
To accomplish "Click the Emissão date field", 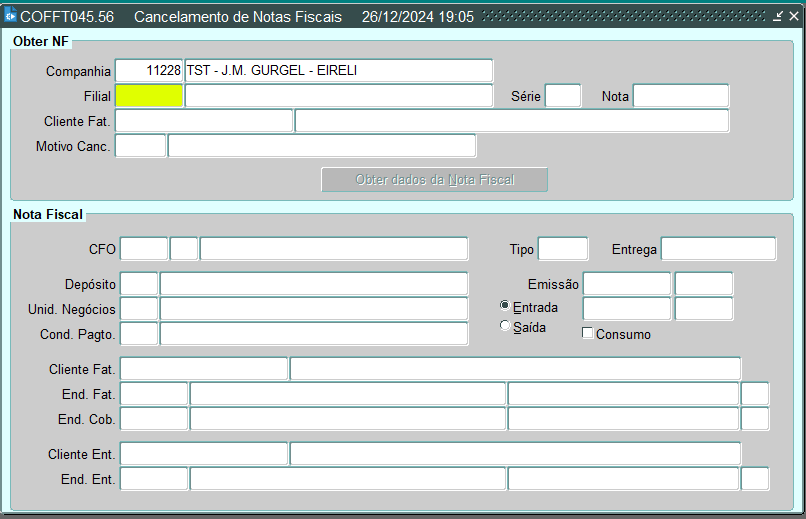I will pos(627,284).
